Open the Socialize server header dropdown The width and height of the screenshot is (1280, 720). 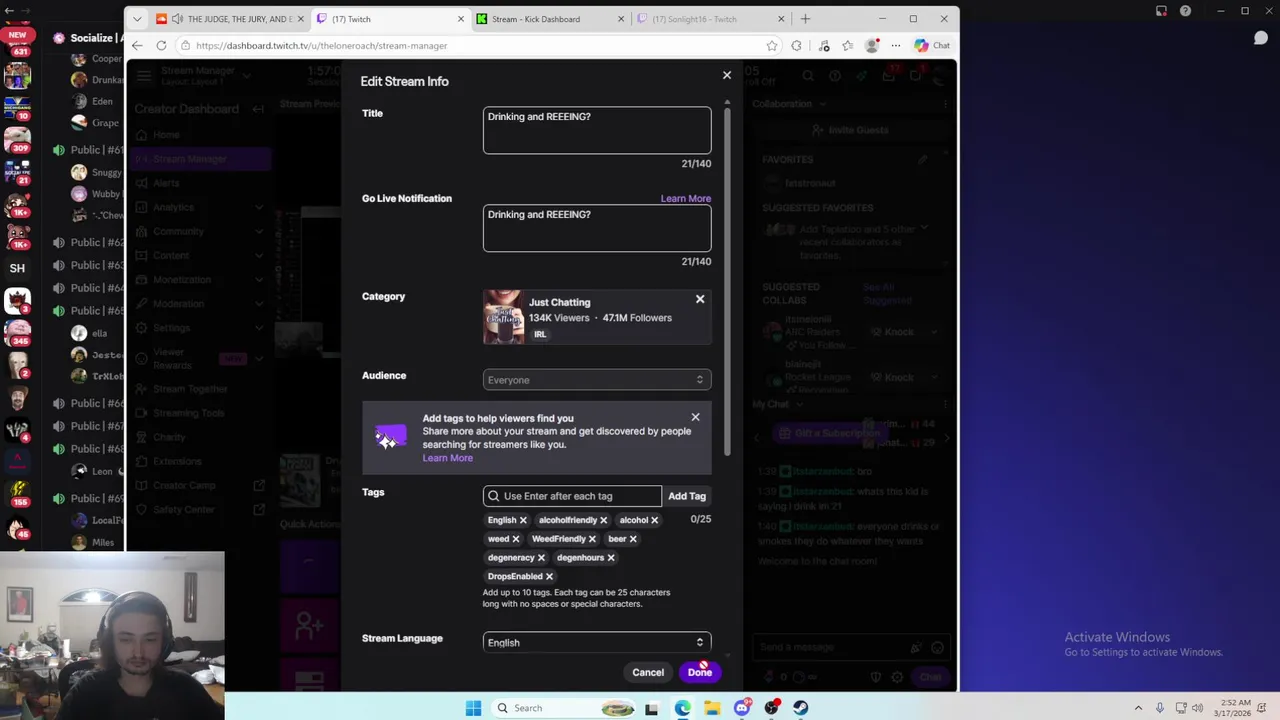(88, 38)
